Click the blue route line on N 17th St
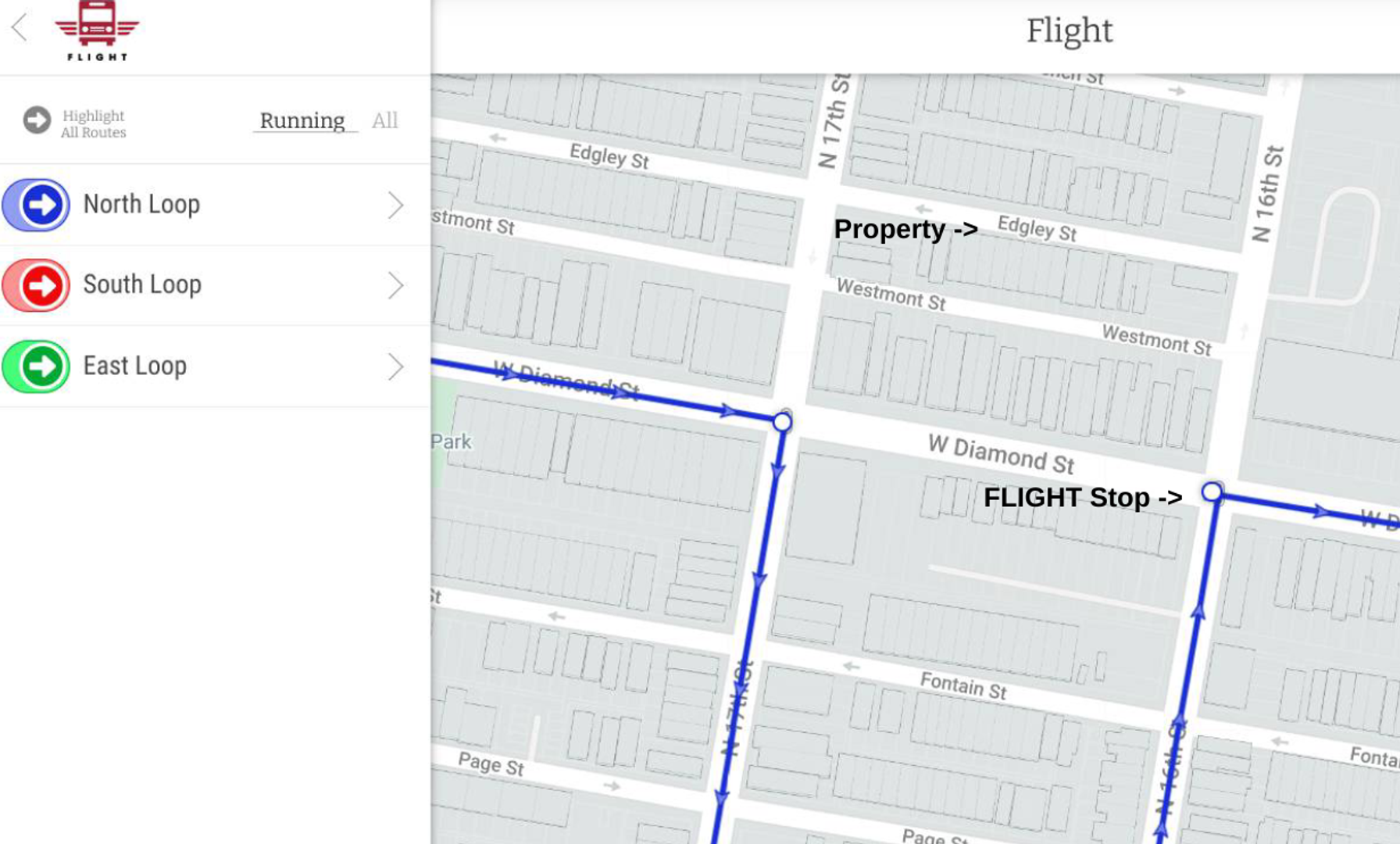1400x844 pixels. [x=759, y=578]
